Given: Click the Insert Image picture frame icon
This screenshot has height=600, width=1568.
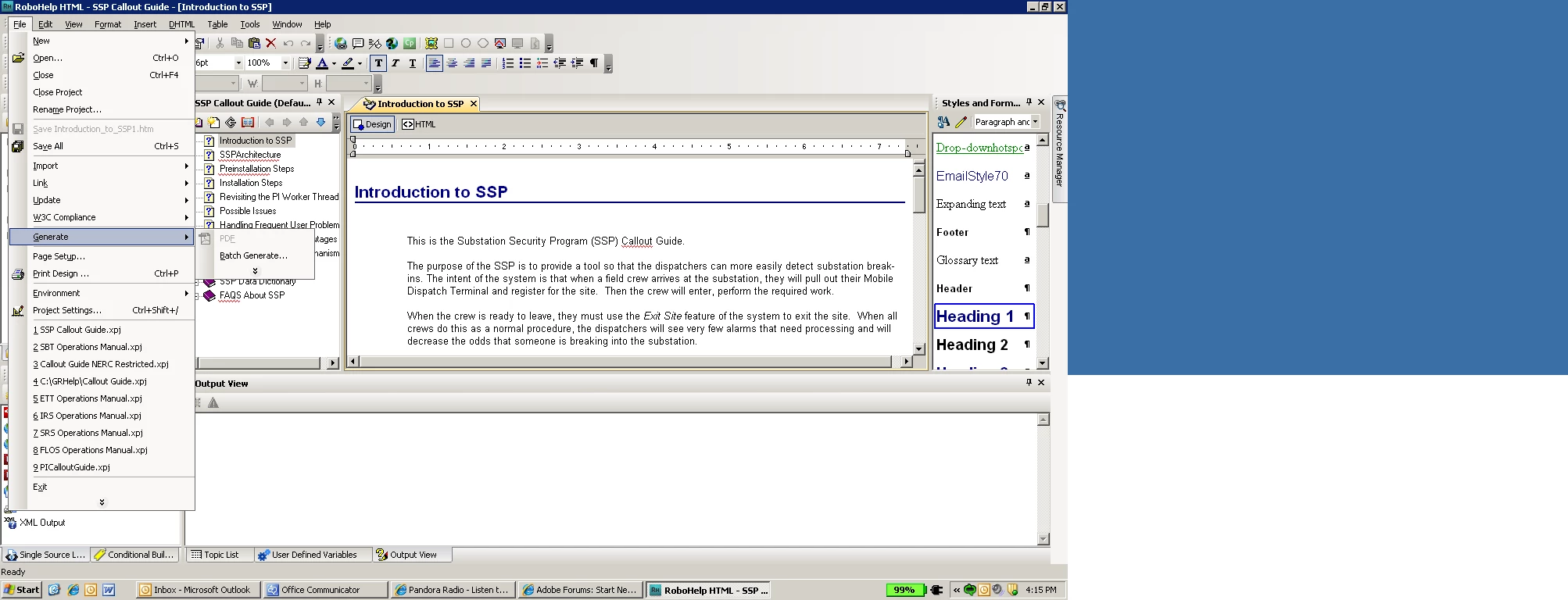Looking at the screenshot, I should click(431, 44).
